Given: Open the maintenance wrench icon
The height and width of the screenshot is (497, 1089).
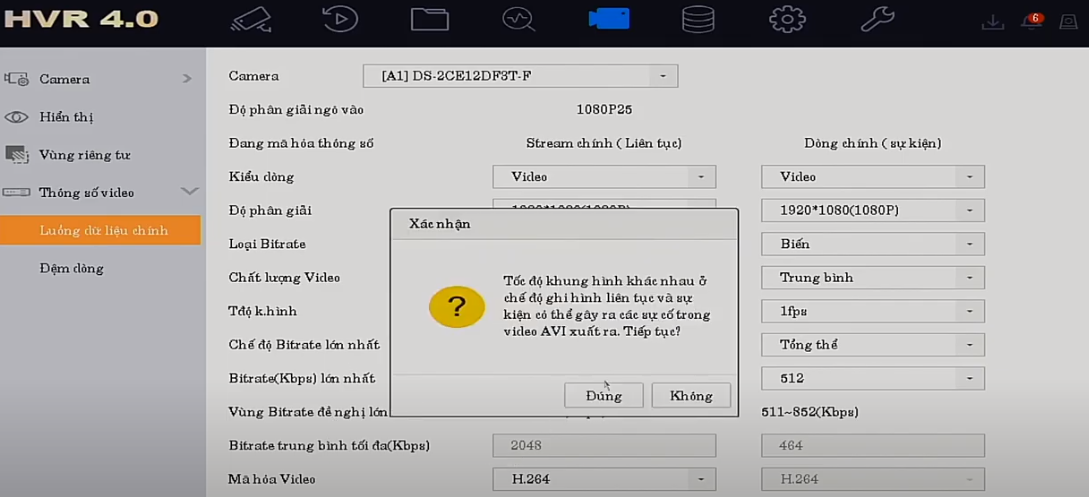Looking at the screenshot, I should 877,19.
